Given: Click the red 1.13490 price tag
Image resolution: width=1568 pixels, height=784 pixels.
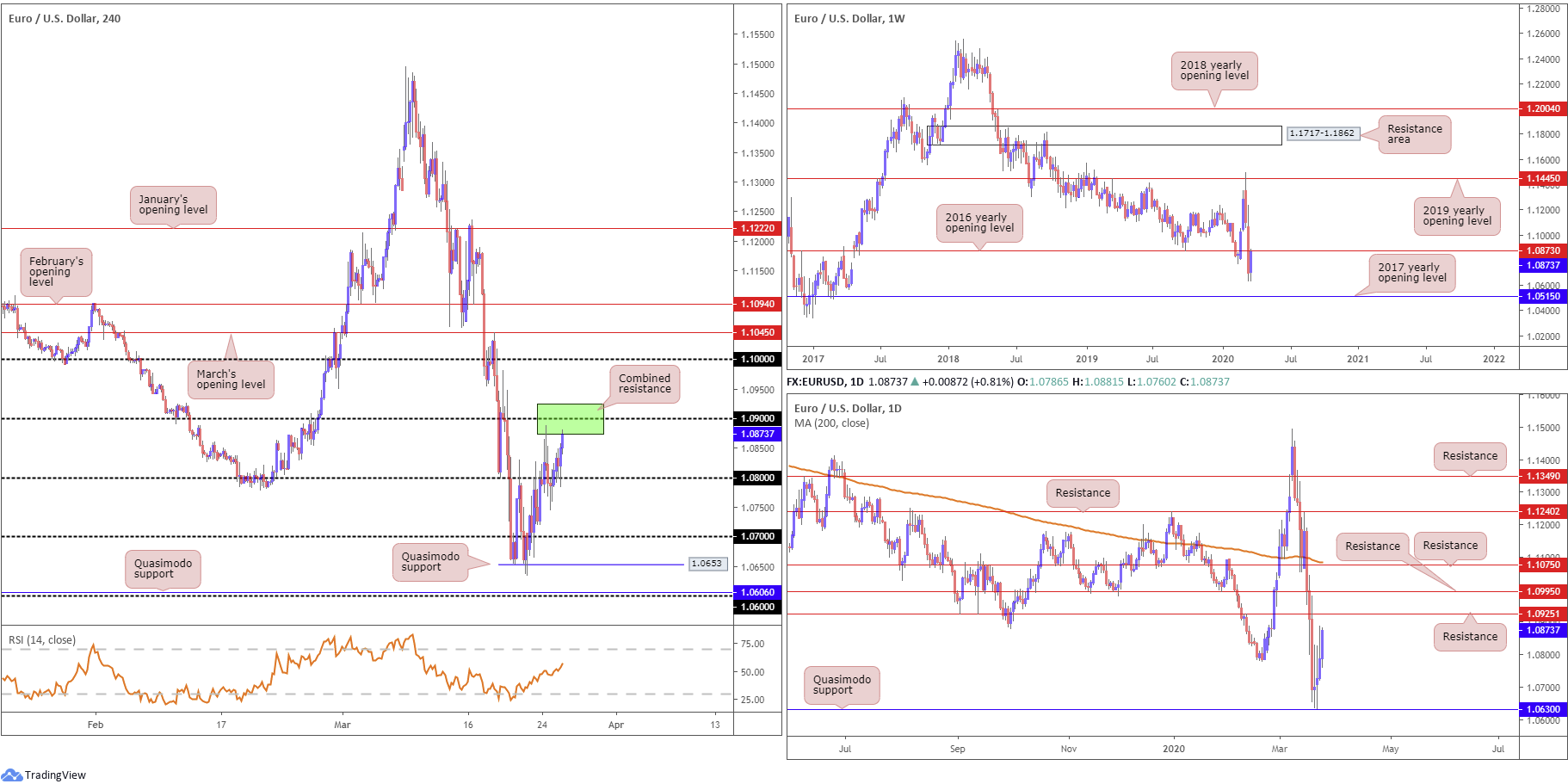Looking at the screenshot, I should [x=1543, y=476].
